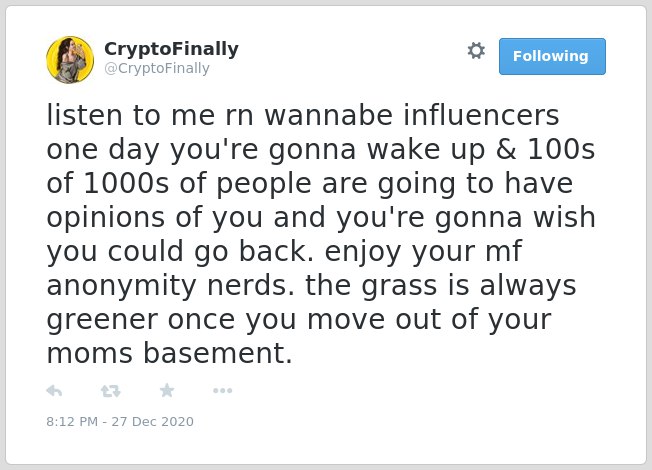Image resolution: width=652 pixels, height=470 pixels.
Task: Mark tweet as favorite using the star
Action: tap(167, 390)
